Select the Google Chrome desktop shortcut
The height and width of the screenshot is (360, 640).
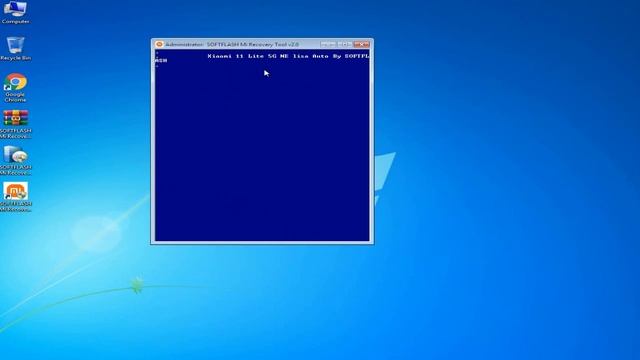coord(16,87)
